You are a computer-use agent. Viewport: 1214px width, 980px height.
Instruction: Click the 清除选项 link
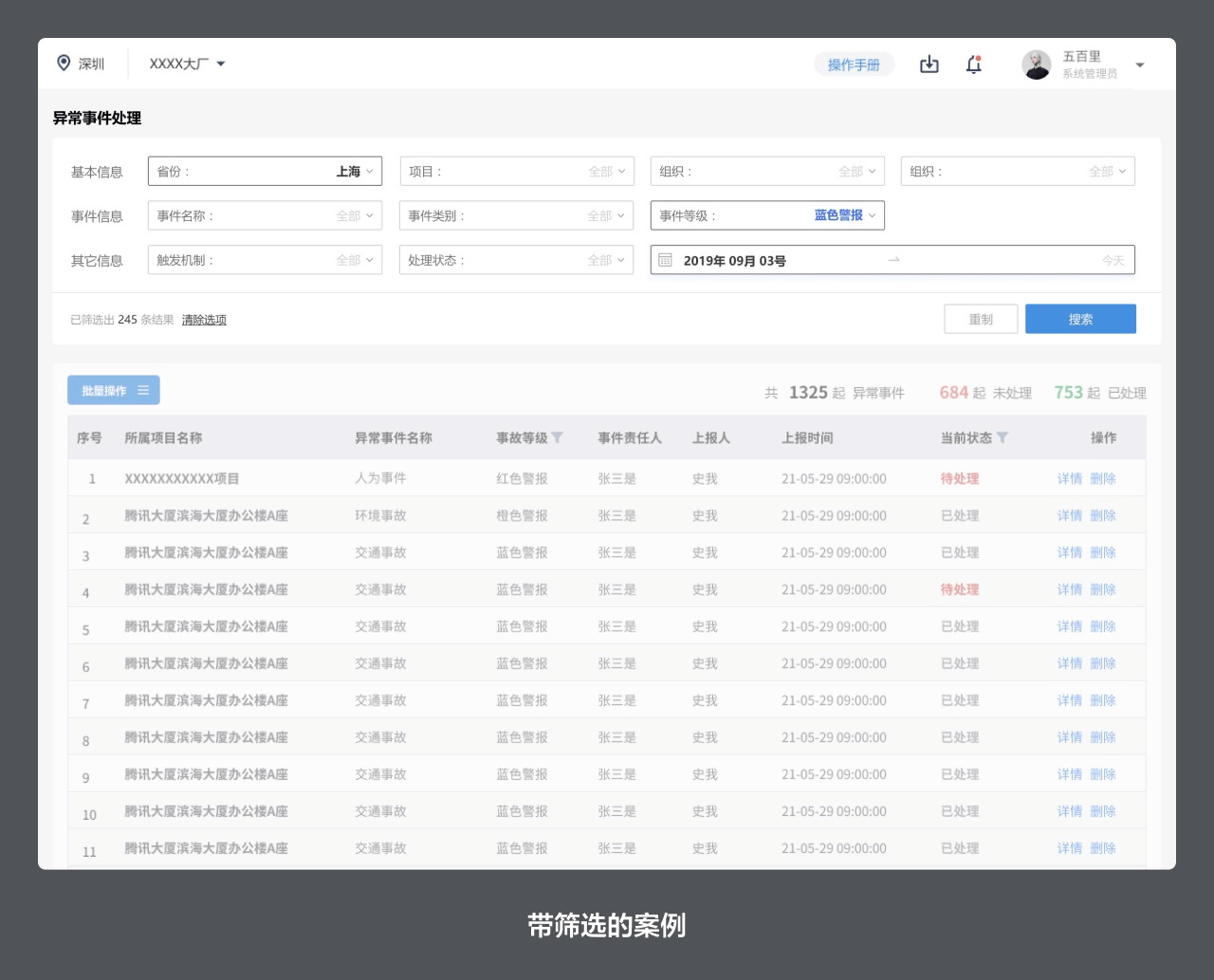(x=204, y=320)
